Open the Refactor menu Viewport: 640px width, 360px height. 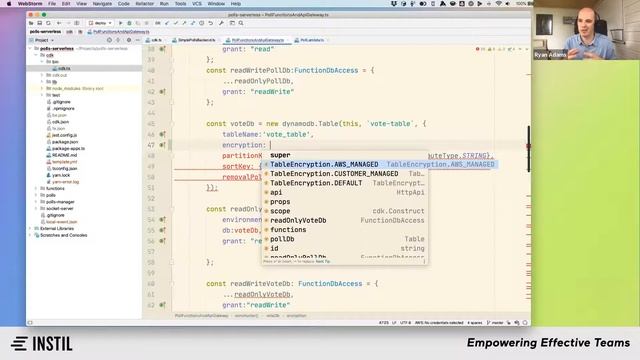pos(144,4)
